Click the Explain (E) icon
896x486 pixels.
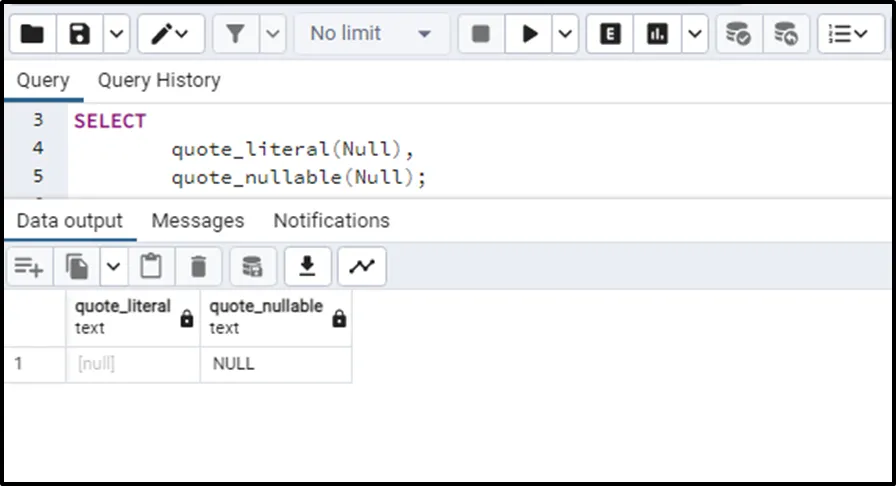tap(610, 34)
